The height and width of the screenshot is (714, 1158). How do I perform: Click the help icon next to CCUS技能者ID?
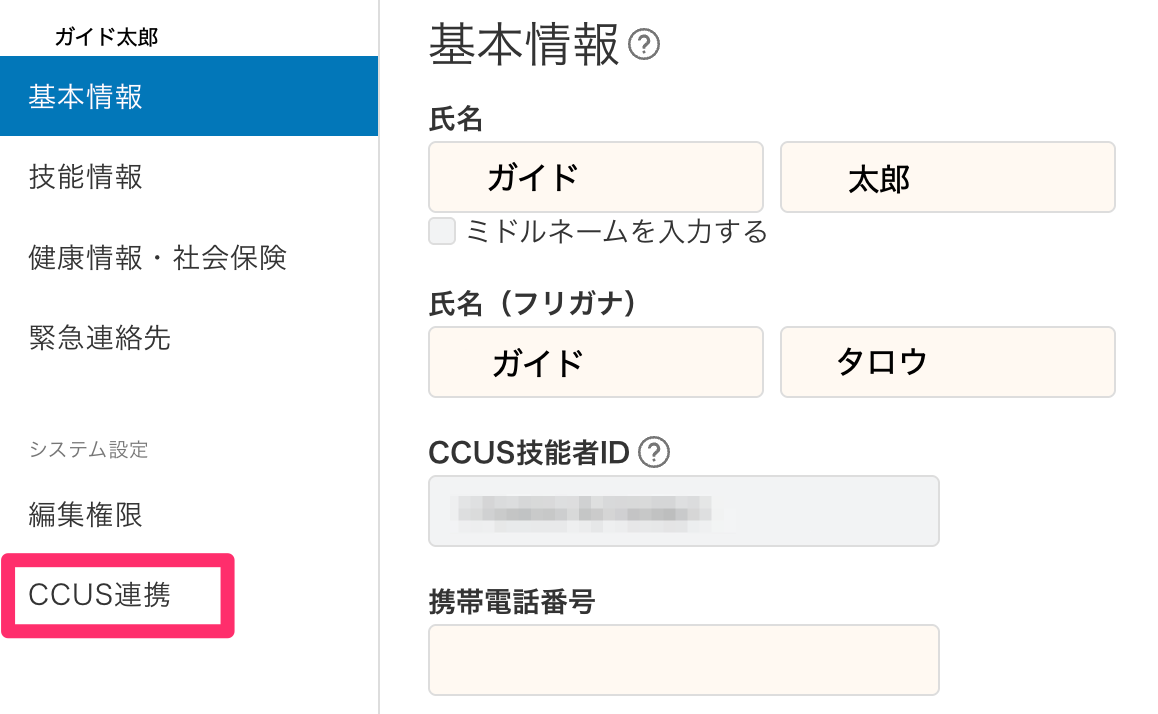click(x=654, y=452)
